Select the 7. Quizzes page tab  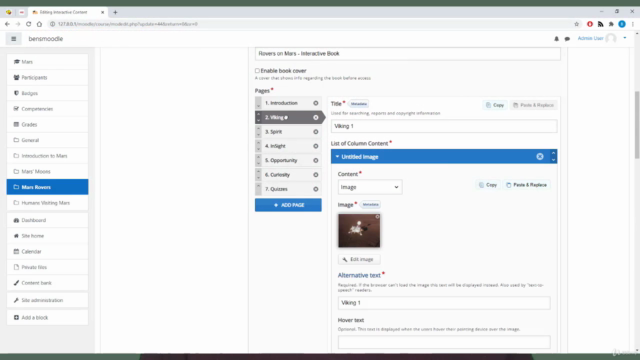(288, 189)
